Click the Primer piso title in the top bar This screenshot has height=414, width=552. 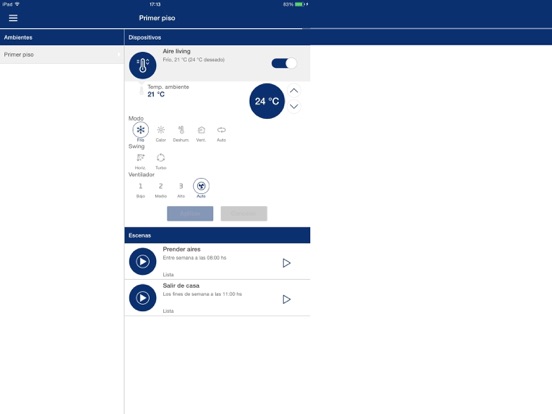[157, 18]
